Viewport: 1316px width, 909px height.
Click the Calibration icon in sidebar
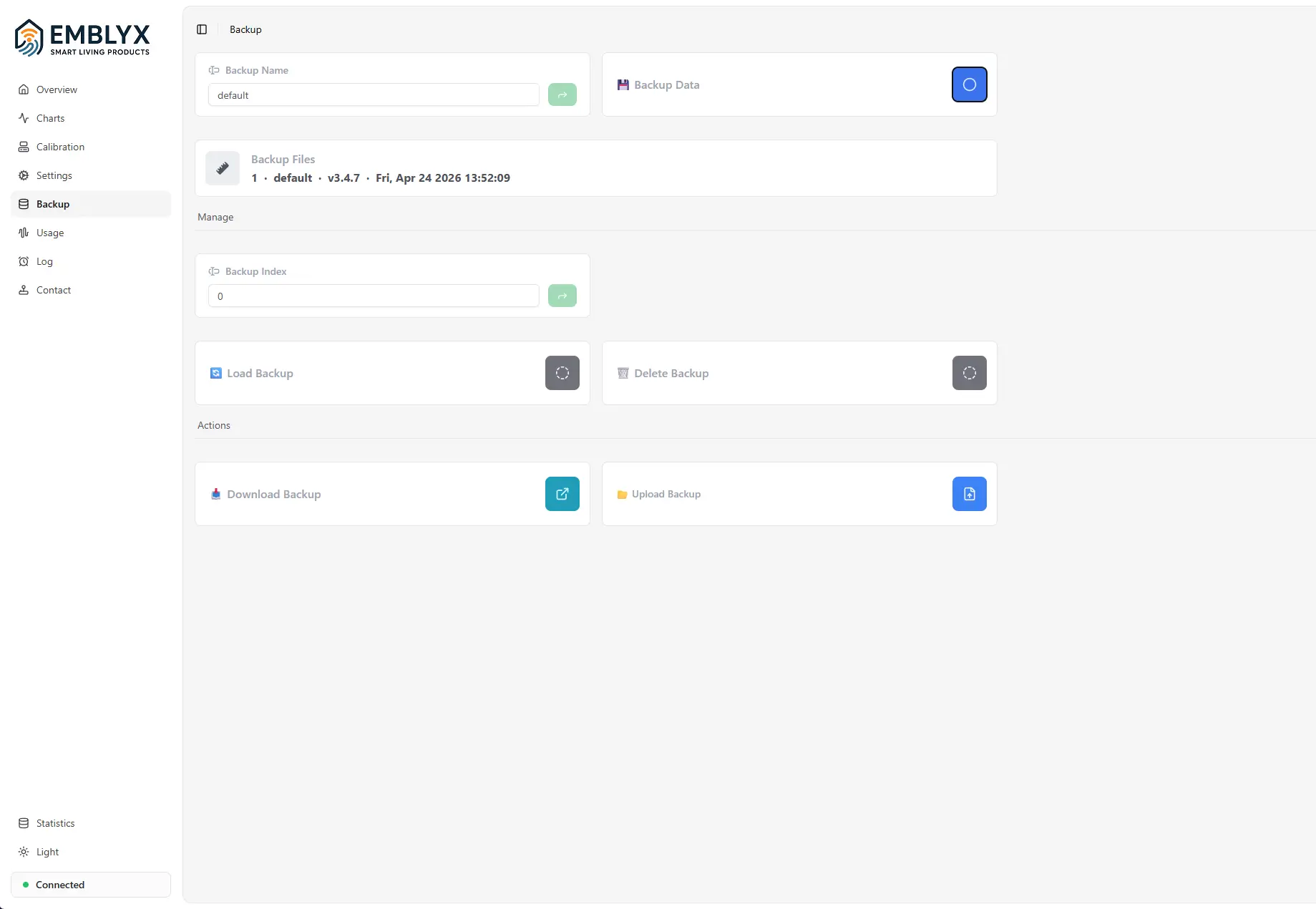tap(24, 147)
